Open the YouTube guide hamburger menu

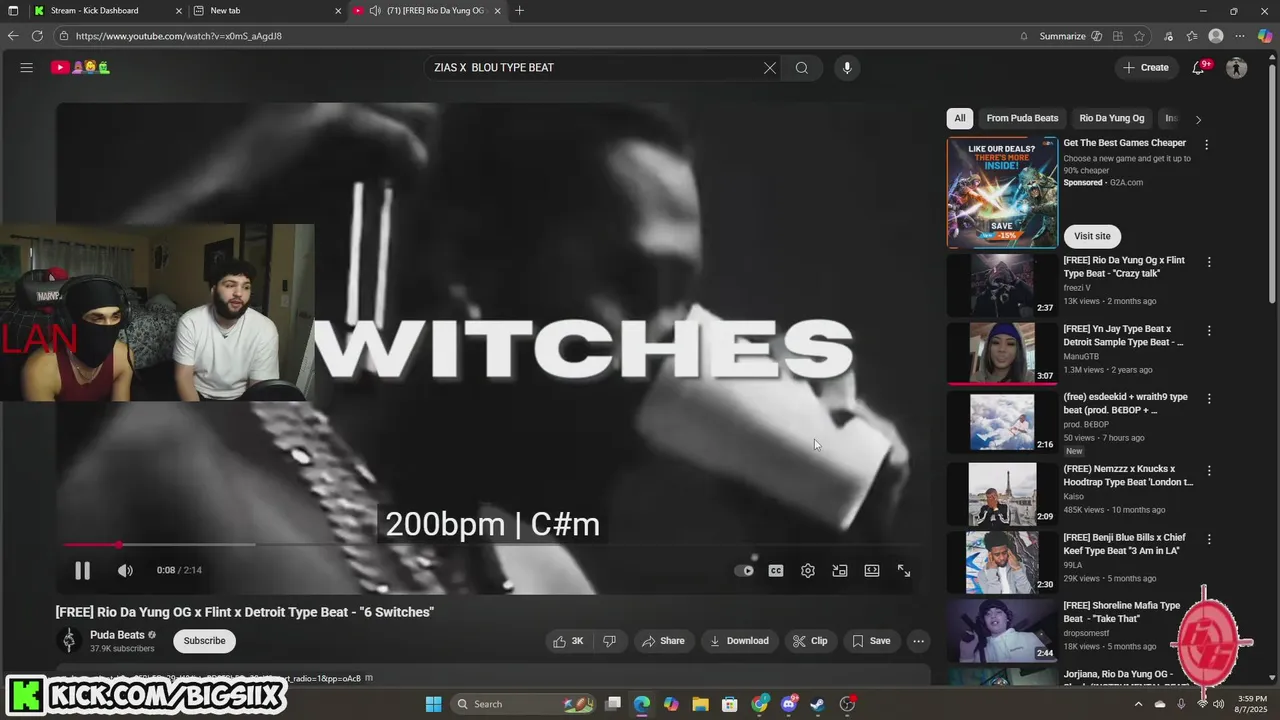[27, 68]
